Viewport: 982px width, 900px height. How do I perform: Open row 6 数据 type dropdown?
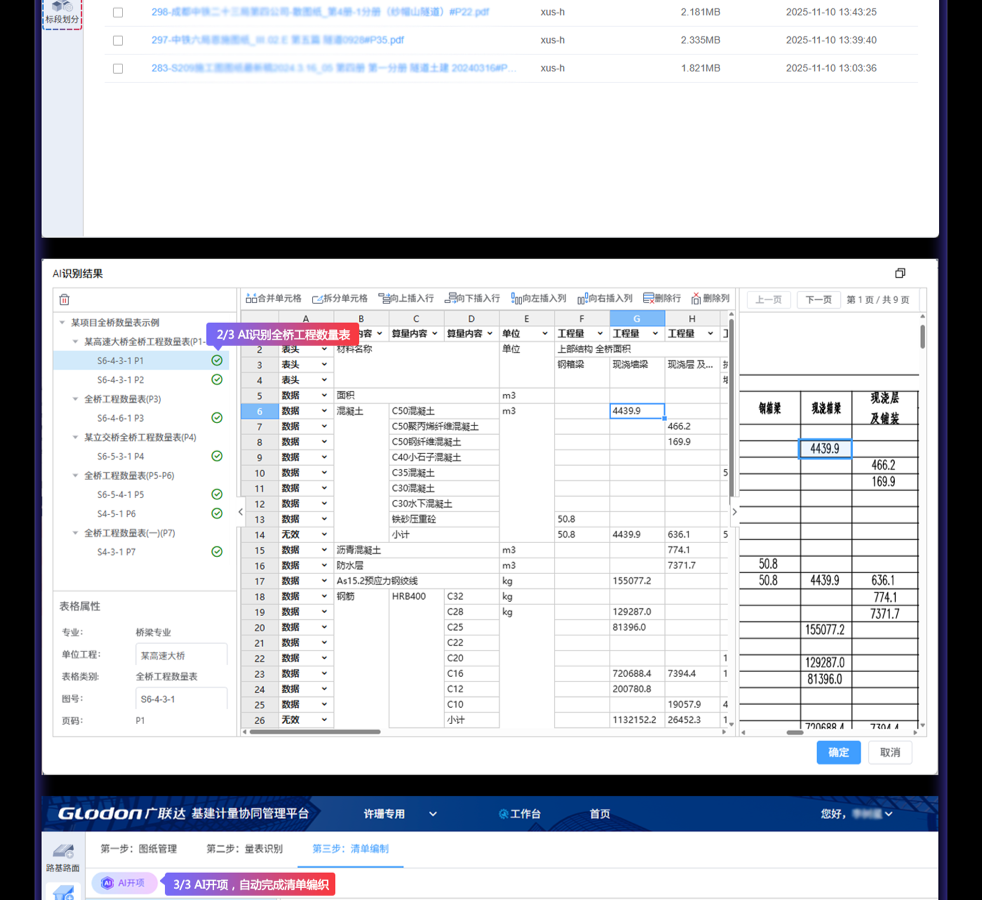coord(324,411)
